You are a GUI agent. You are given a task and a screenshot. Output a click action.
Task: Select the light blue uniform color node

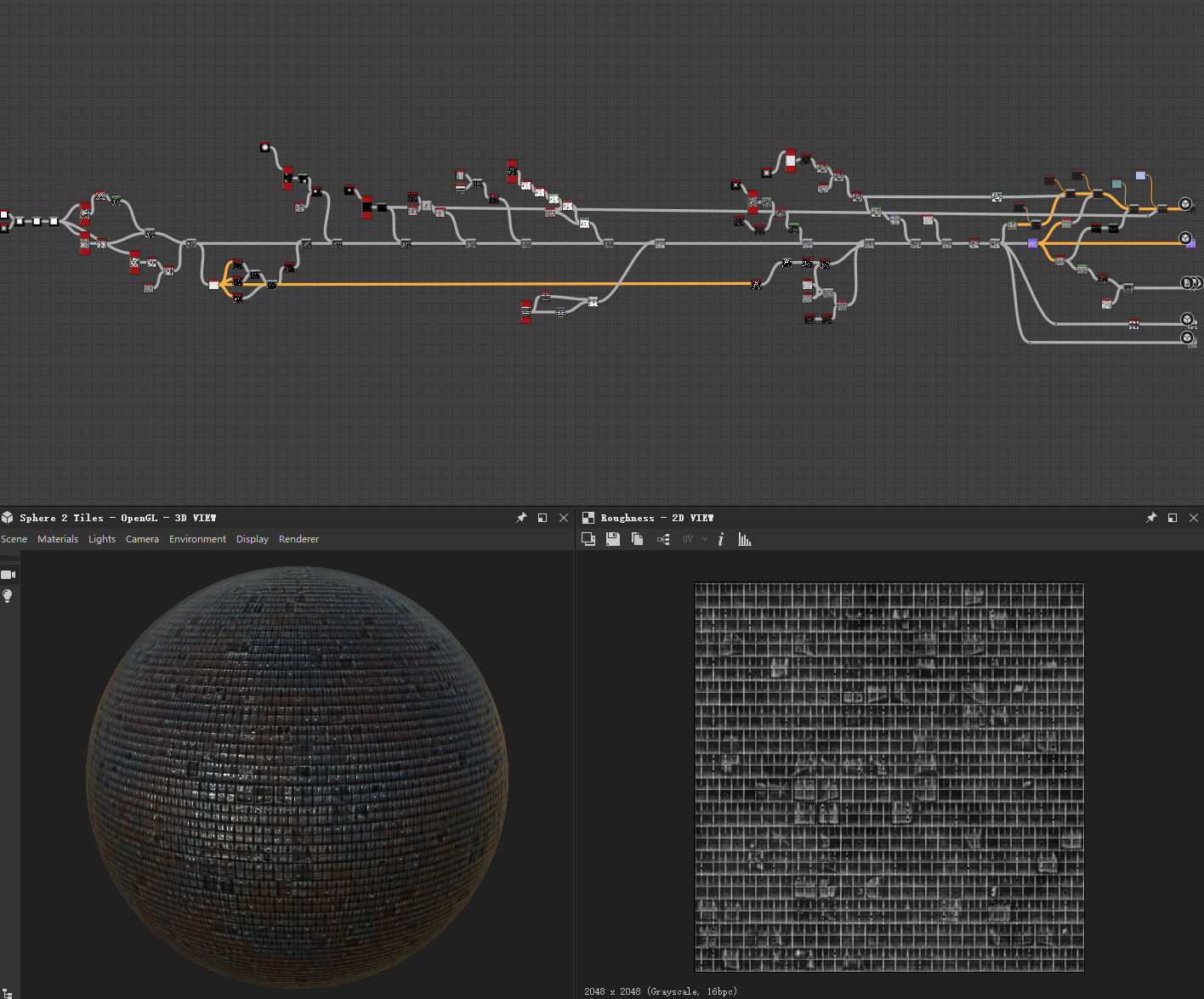(x=1140, y=176)
